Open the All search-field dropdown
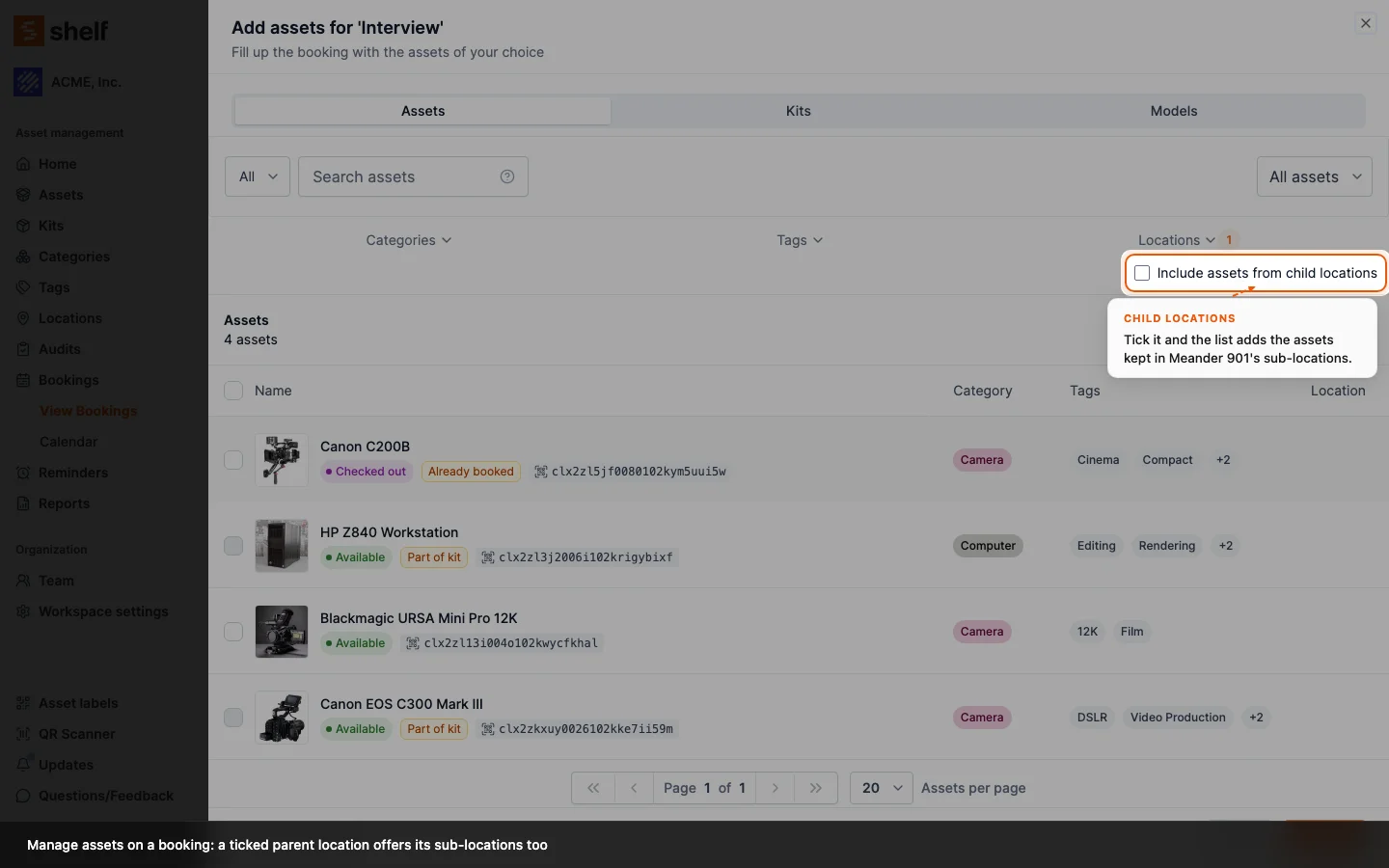1389x868 pixels. 258,176
